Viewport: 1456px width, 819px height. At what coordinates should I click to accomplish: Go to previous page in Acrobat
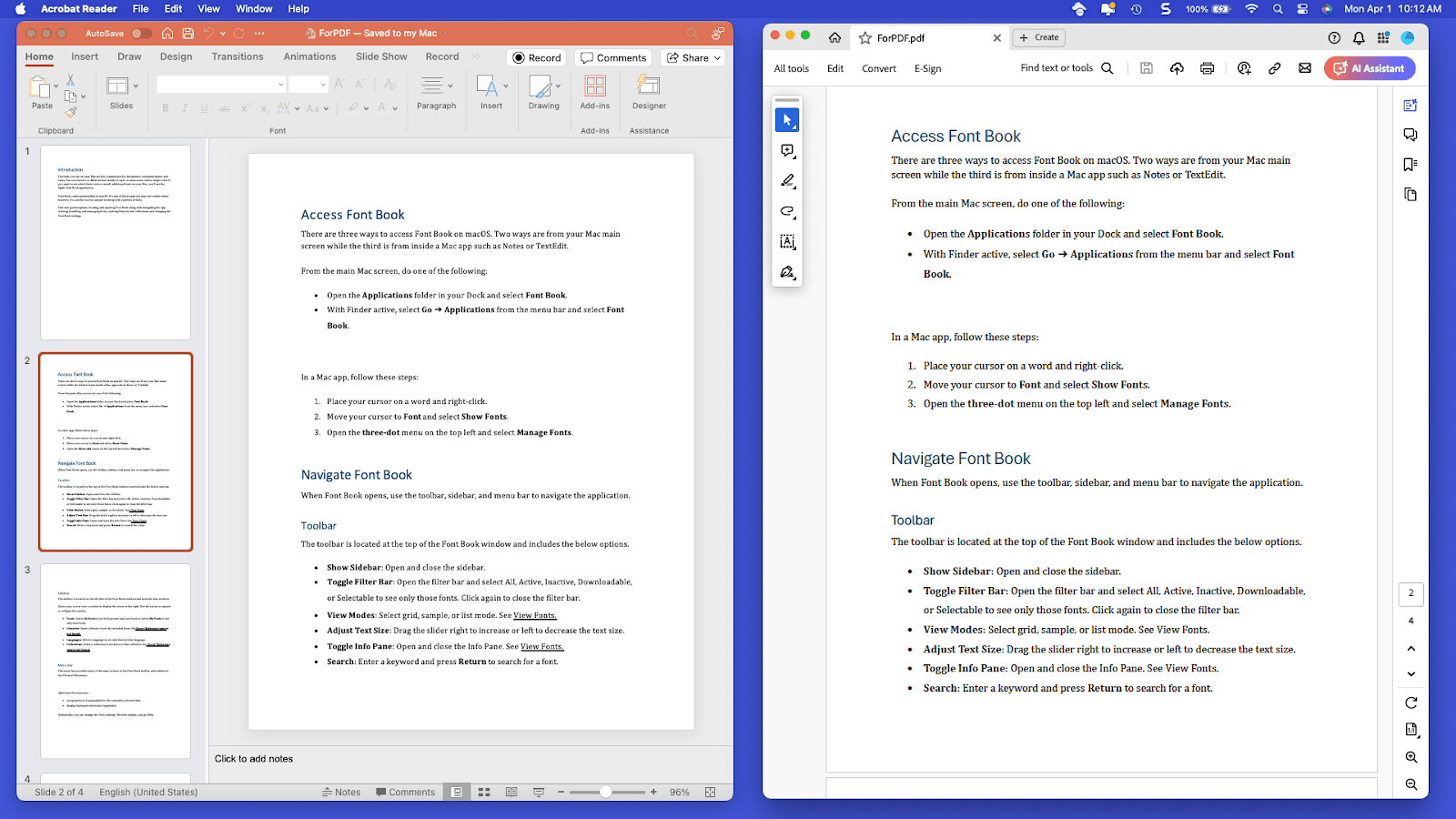click(1411, 648)
